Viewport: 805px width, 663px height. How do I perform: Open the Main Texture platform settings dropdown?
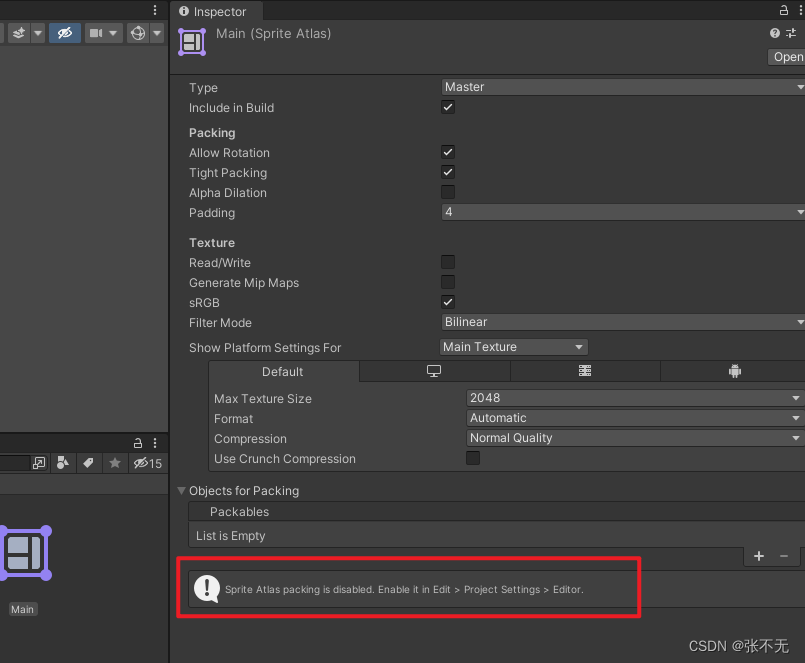514,347
